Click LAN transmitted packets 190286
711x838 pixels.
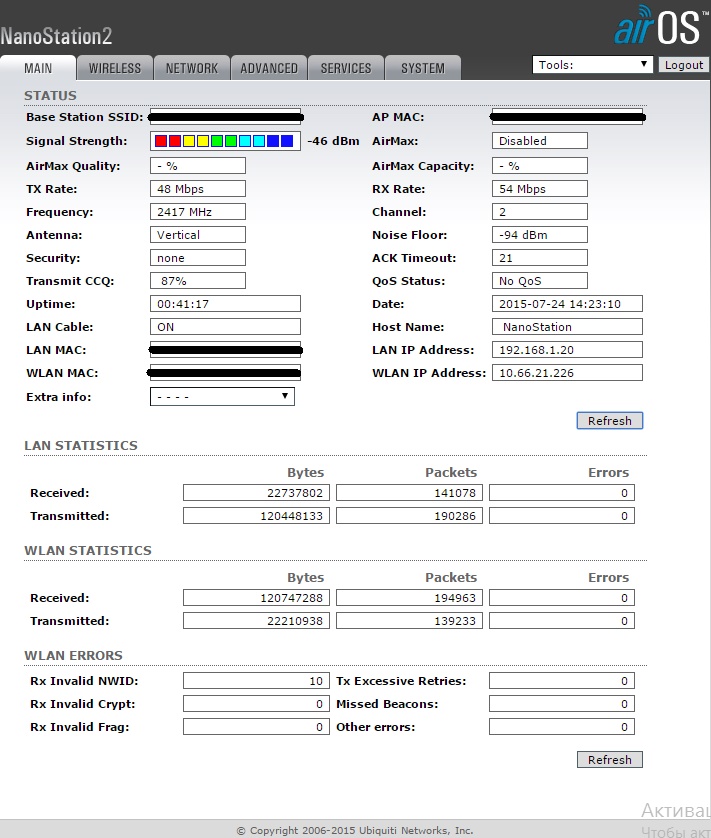pyautogui.click(x=409, y=516)
